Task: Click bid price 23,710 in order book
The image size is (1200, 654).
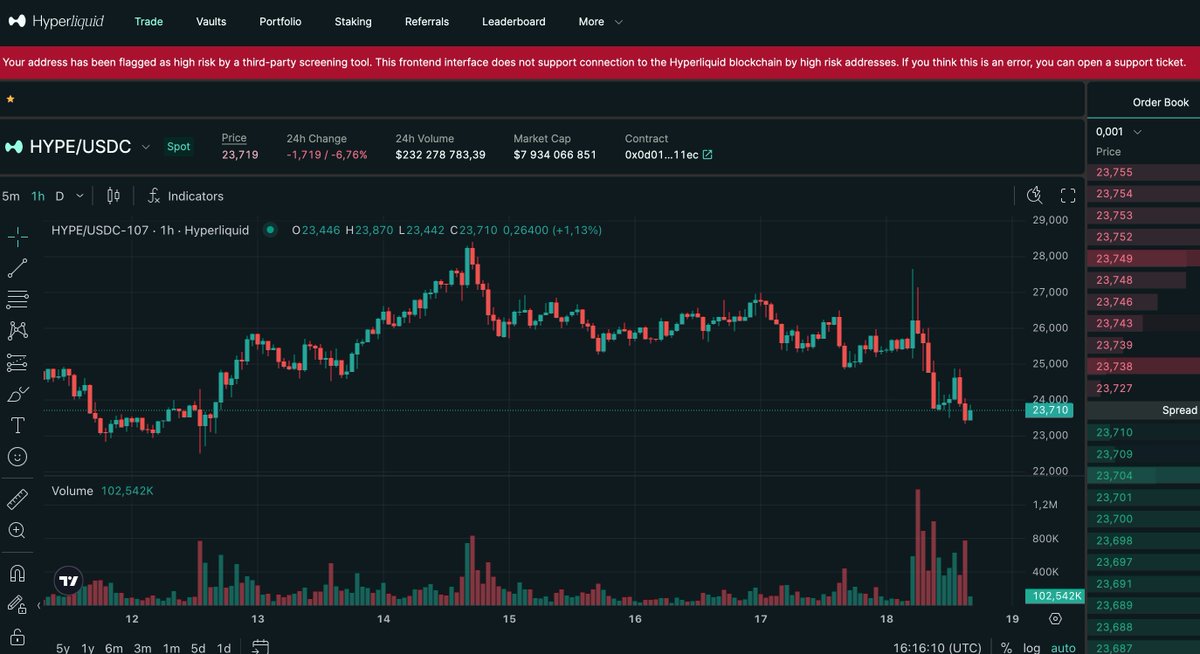Action: point(1114,432)
